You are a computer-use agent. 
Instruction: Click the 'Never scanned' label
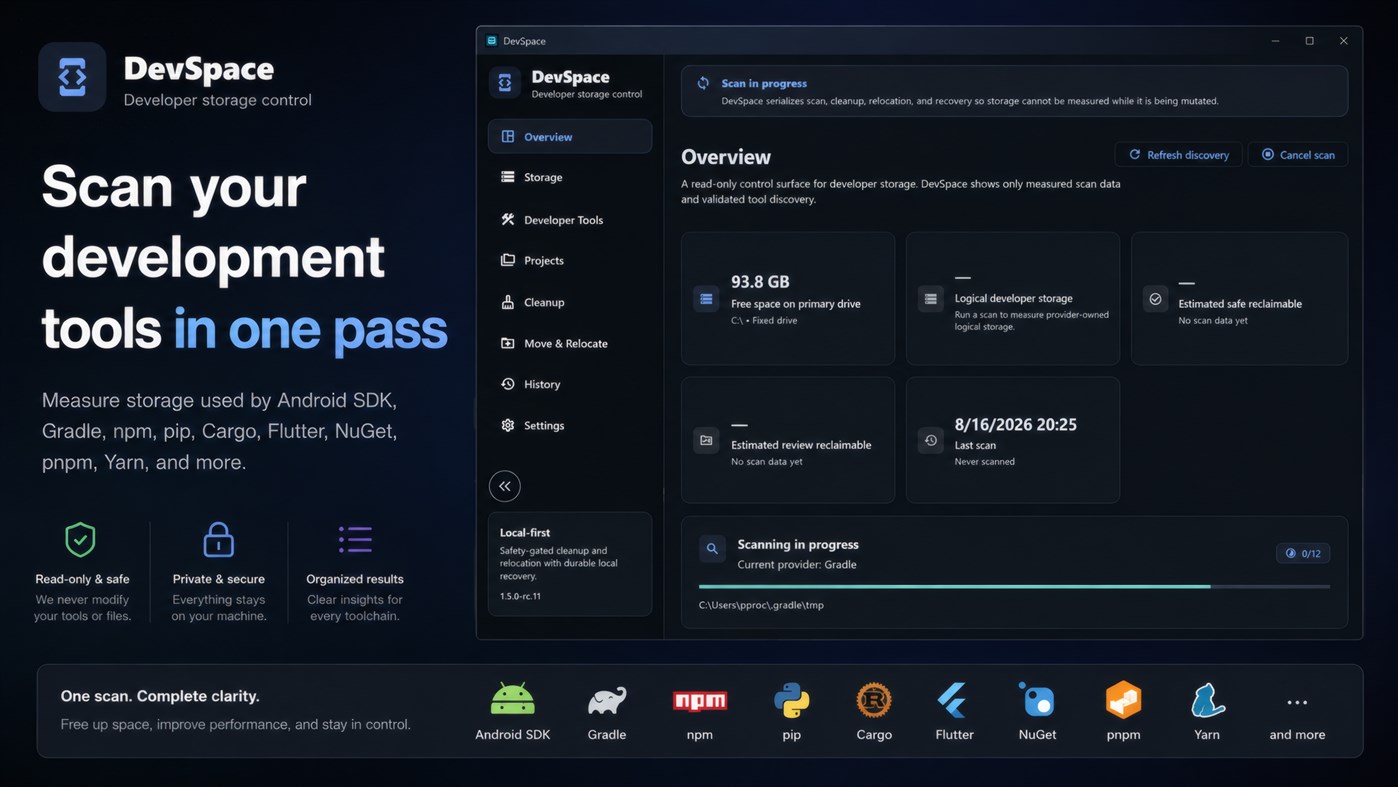(x=985, y=462)
